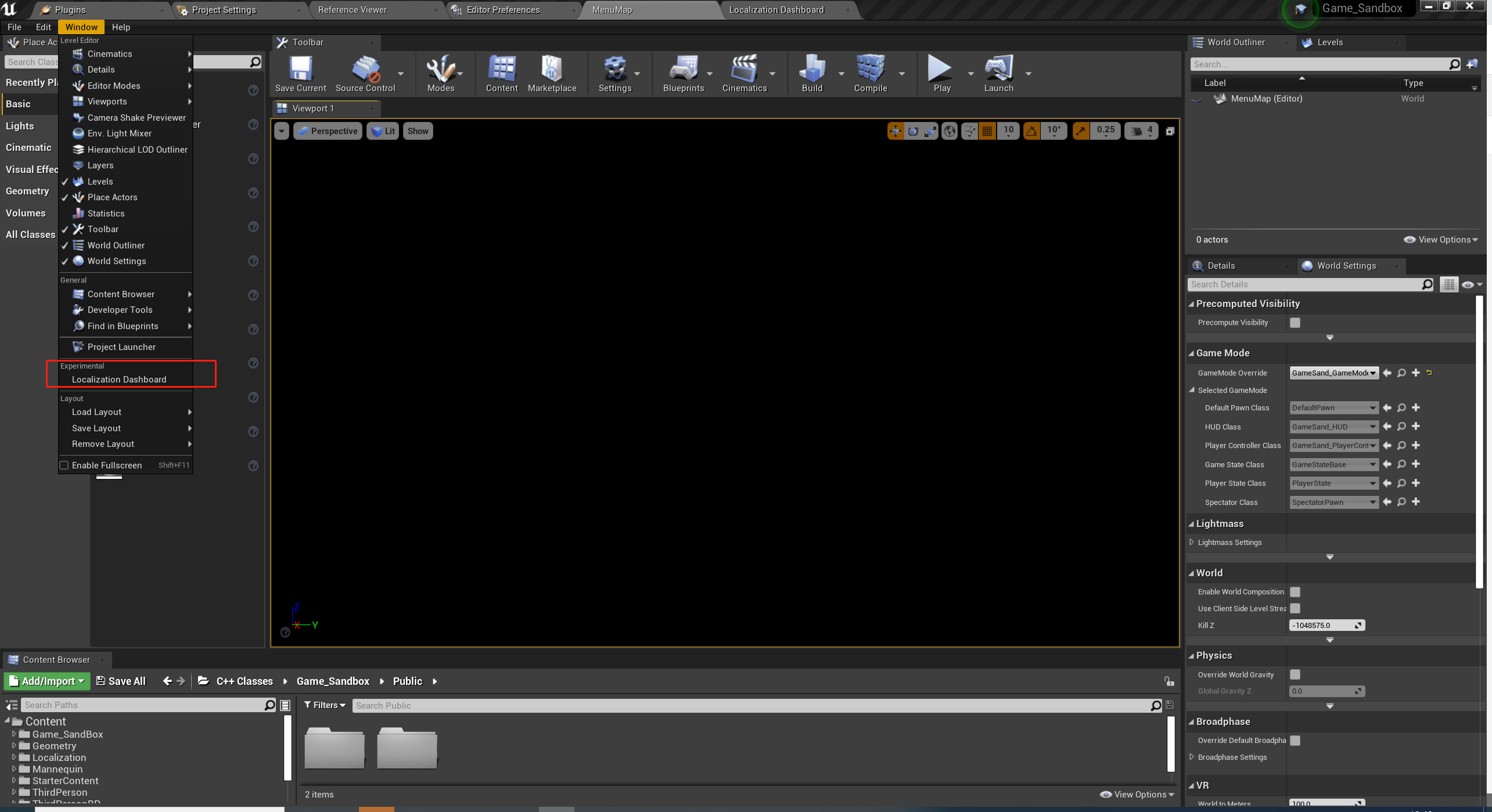Open the Perspective viewport dropdown

(328, 131)
